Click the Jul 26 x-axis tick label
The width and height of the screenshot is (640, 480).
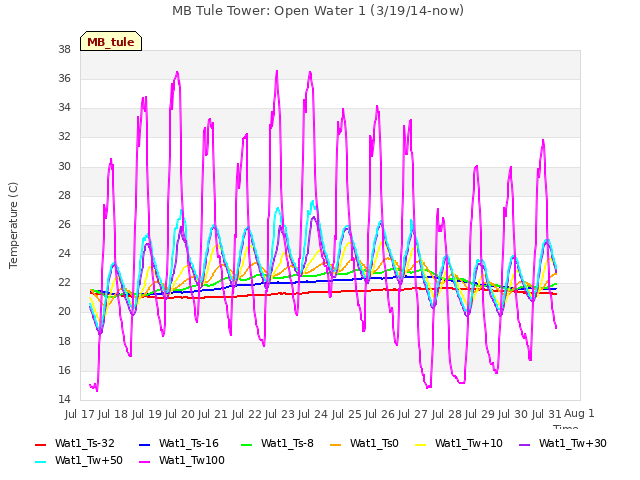click(380, 414)
